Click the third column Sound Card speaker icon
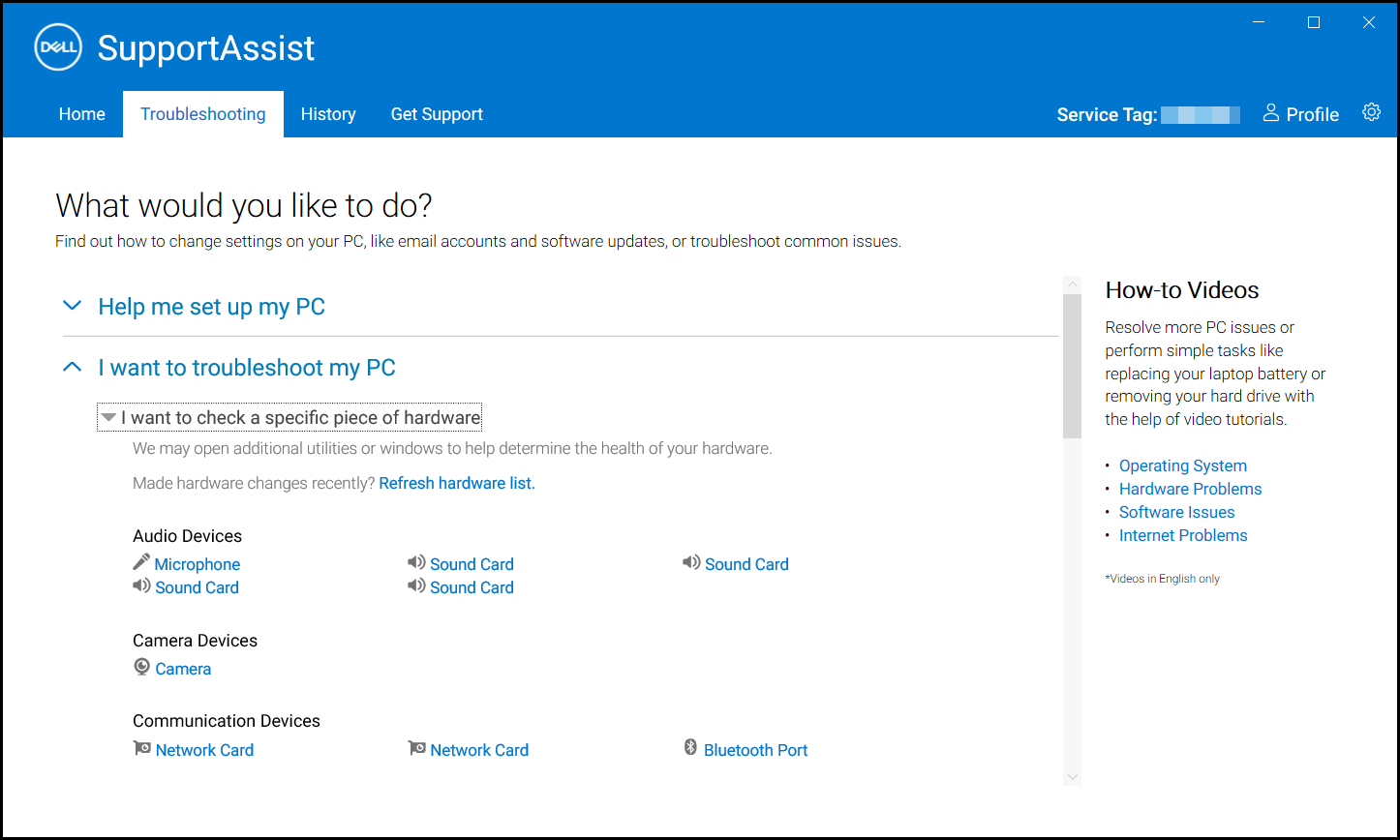 pos(691,562)
